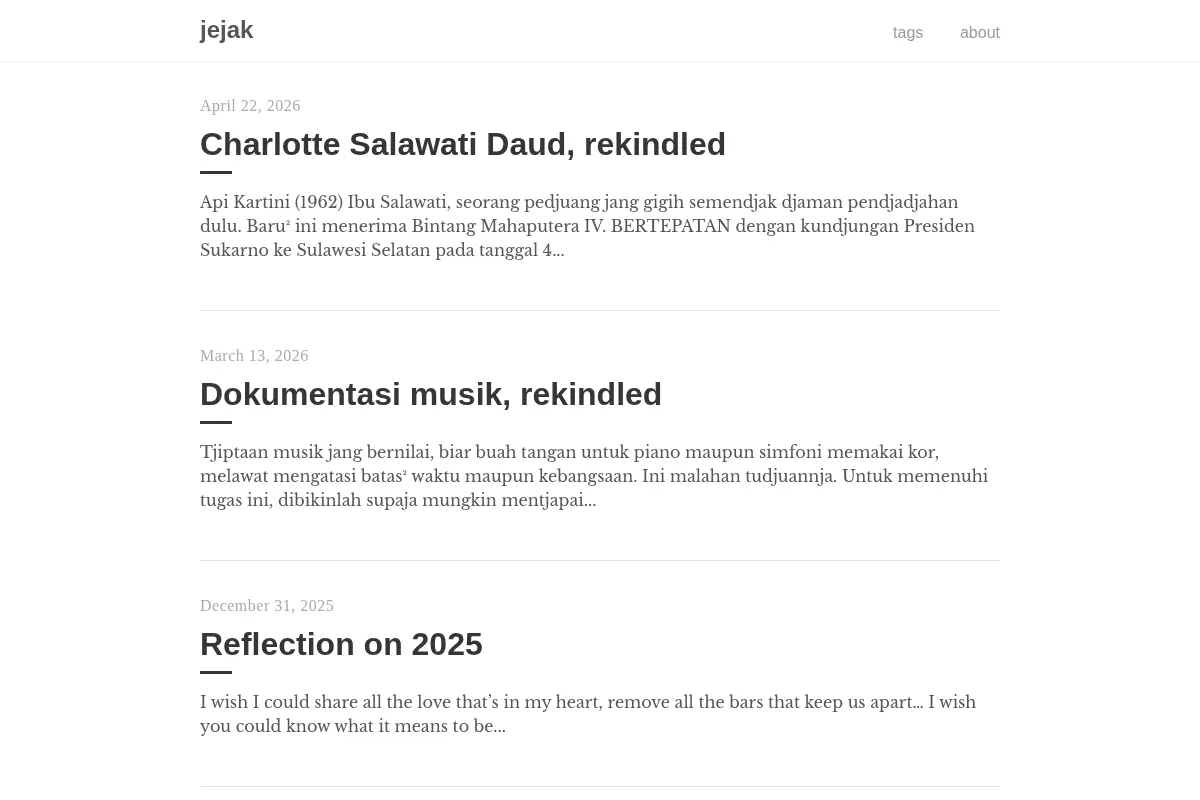The image size is (1200, 800).
Task: Click the short underline beneath the Reflection title
Action: click(216, 673)
